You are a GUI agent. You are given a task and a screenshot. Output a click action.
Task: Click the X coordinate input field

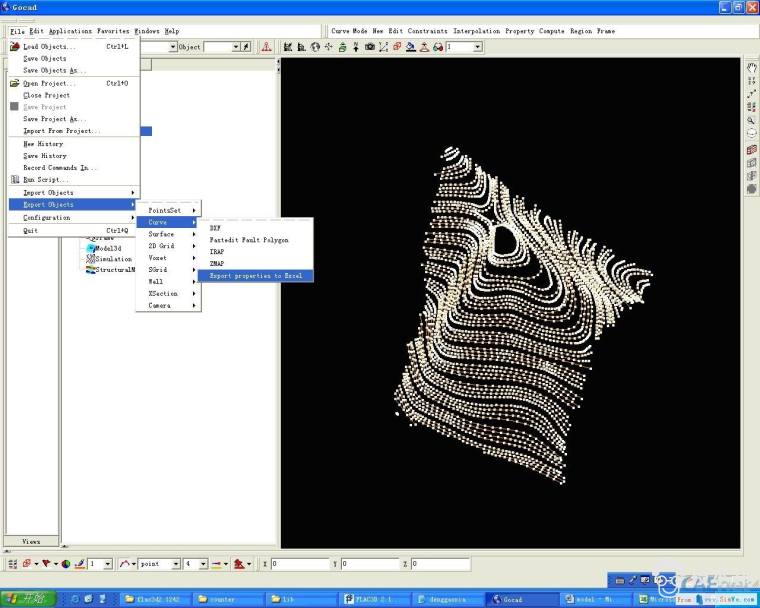(x=300, y=564)
